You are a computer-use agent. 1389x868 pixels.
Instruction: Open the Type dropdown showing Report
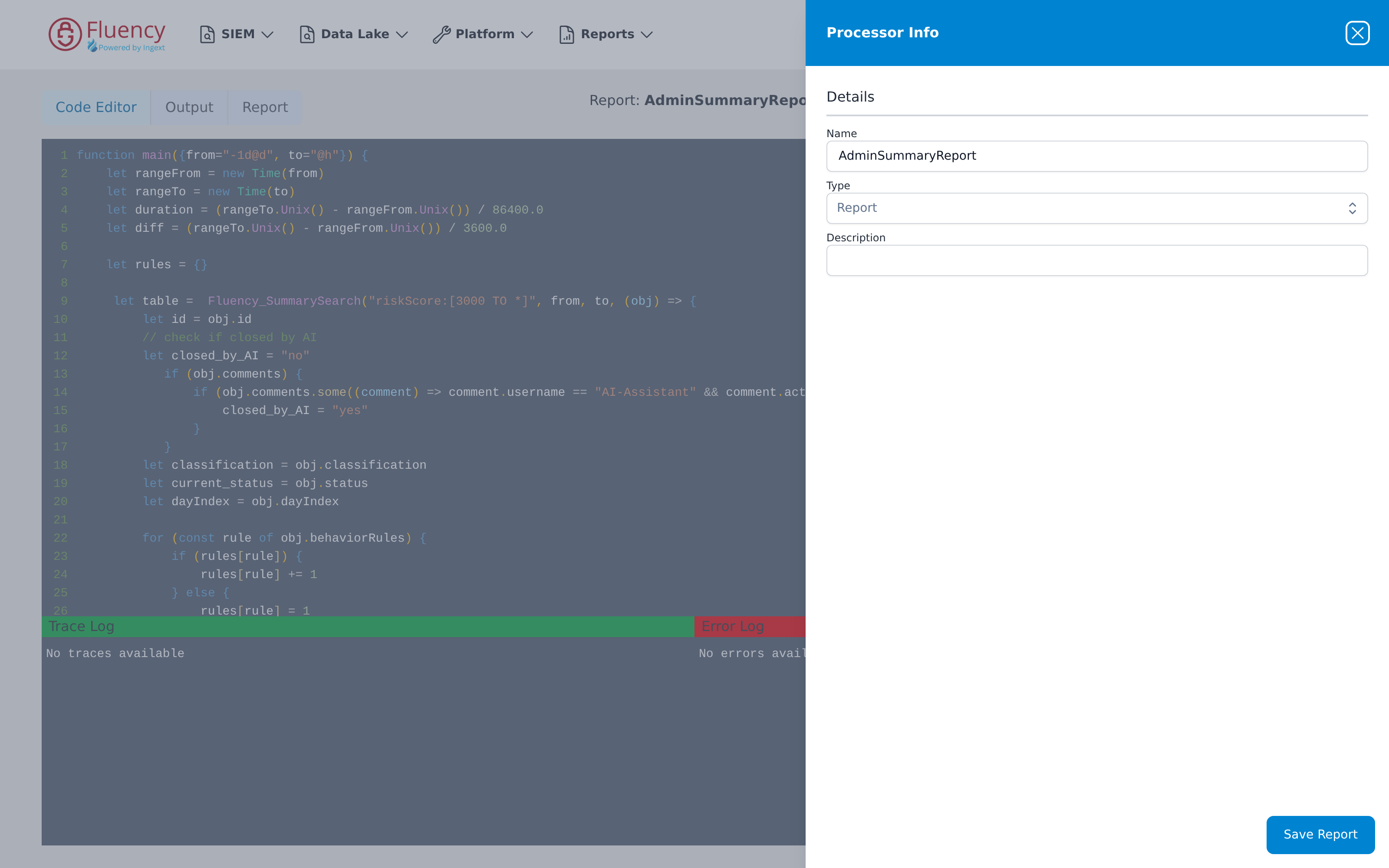pyautogui.click(x=1097, y=208)
